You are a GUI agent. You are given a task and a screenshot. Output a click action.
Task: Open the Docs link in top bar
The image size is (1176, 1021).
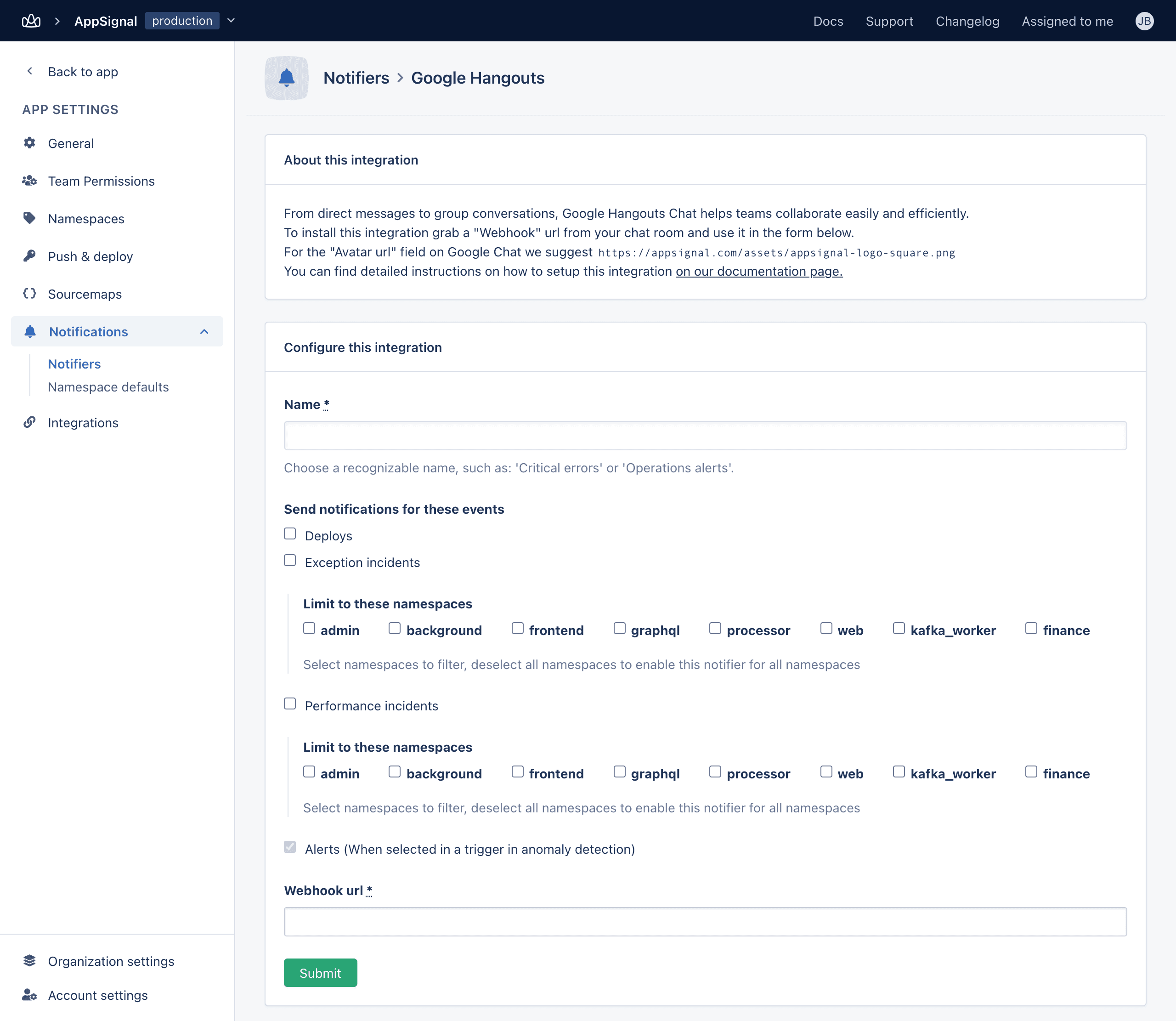[828, 21]
